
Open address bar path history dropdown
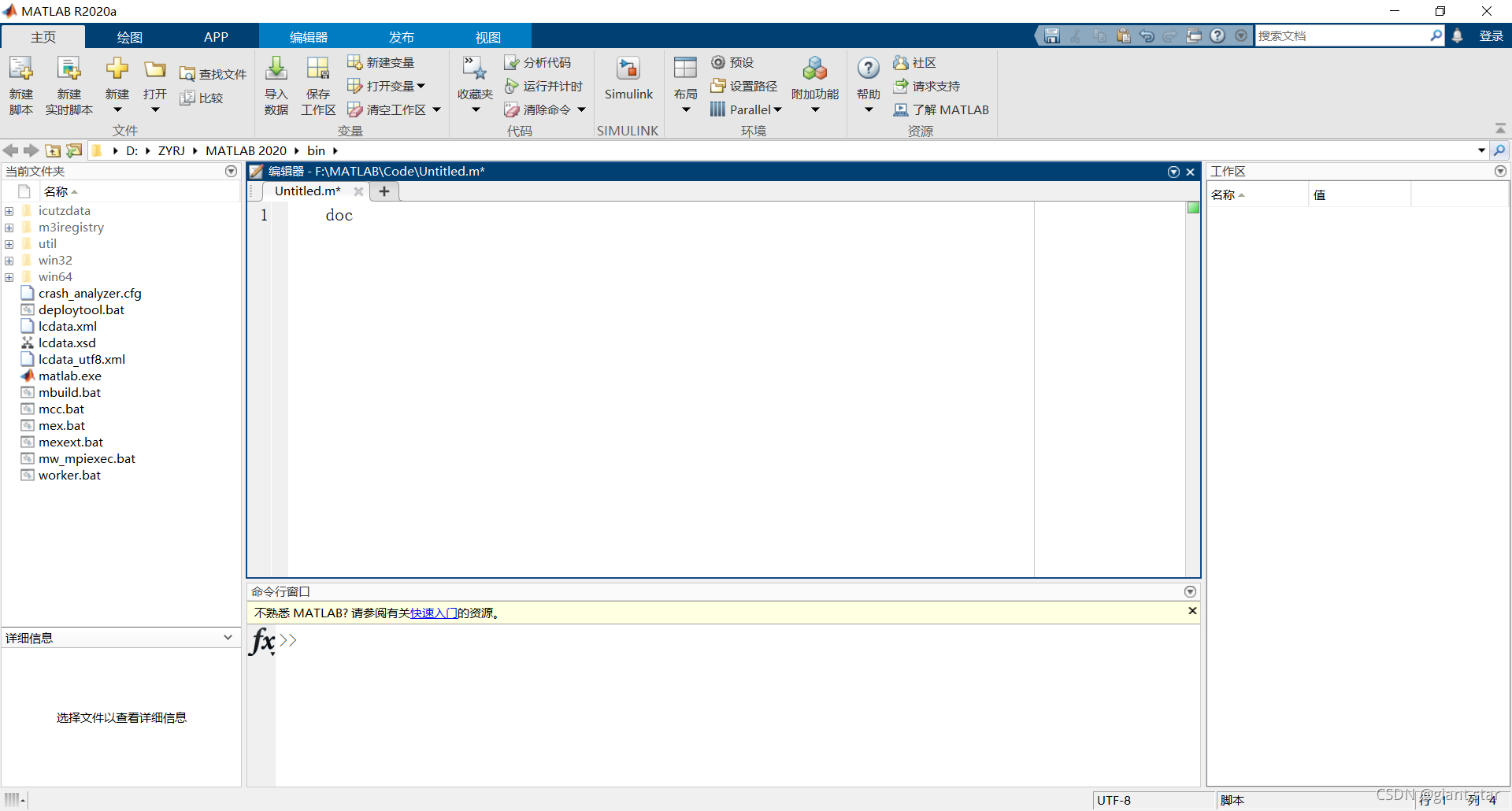[1481, 150]
